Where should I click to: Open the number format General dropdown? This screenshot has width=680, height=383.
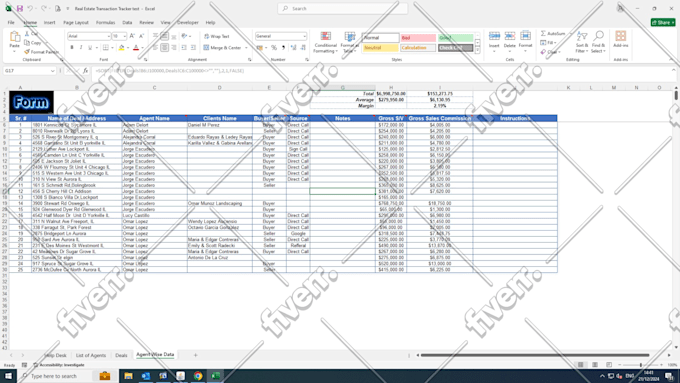click(304, 36)
